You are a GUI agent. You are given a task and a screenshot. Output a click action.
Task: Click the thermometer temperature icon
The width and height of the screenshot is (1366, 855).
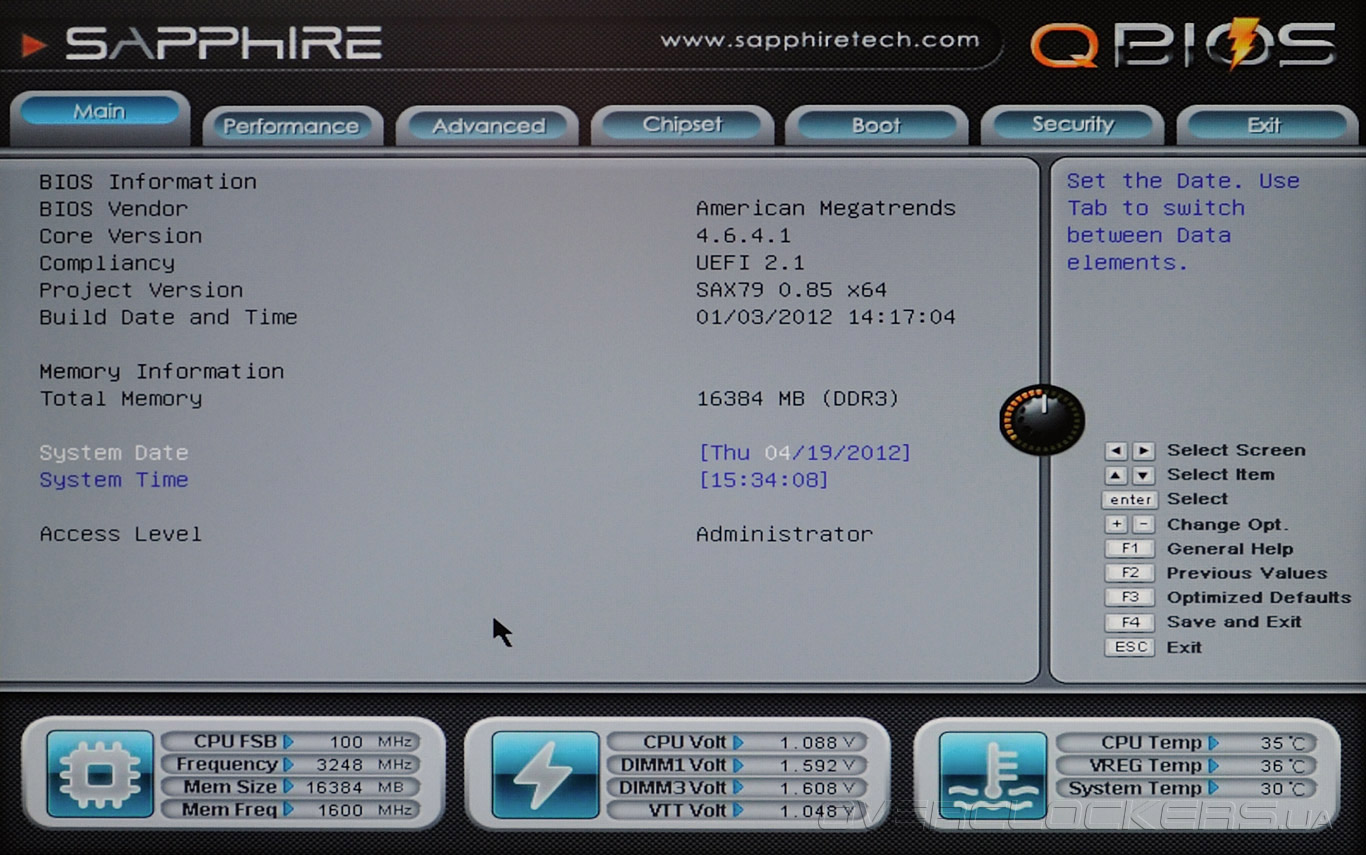[992, 775]
